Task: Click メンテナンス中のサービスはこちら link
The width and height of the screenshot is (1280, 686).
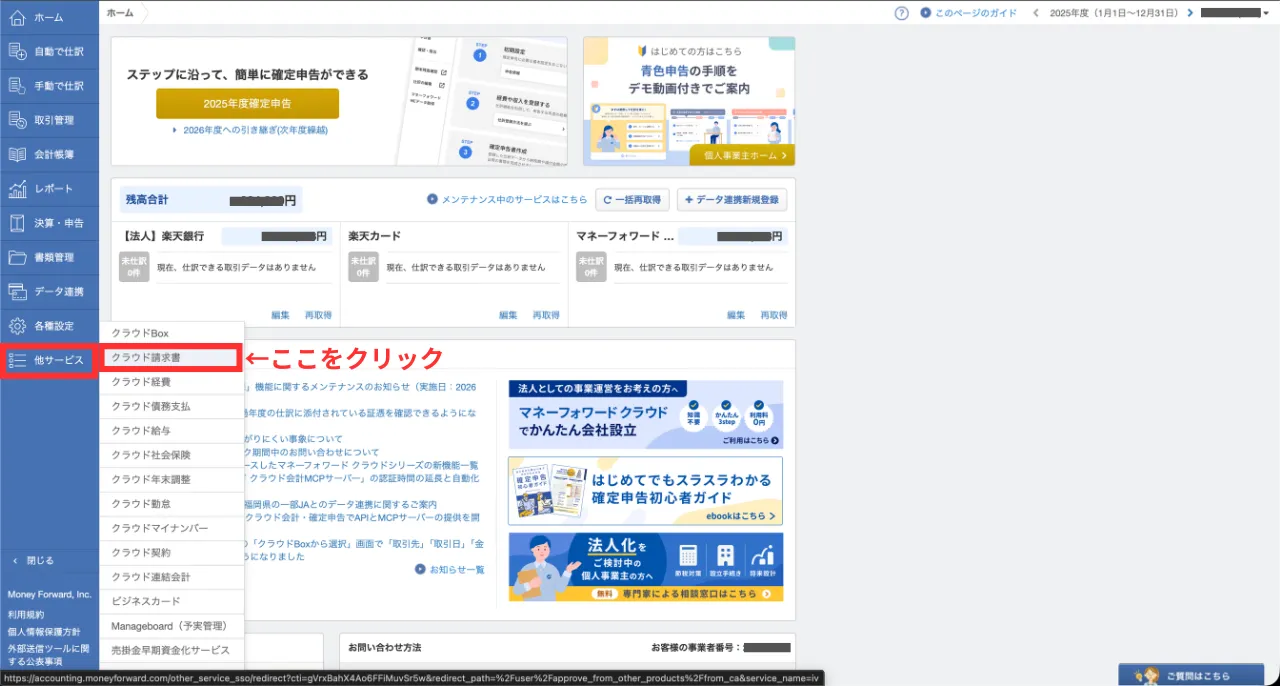Action: click(507, 200)
